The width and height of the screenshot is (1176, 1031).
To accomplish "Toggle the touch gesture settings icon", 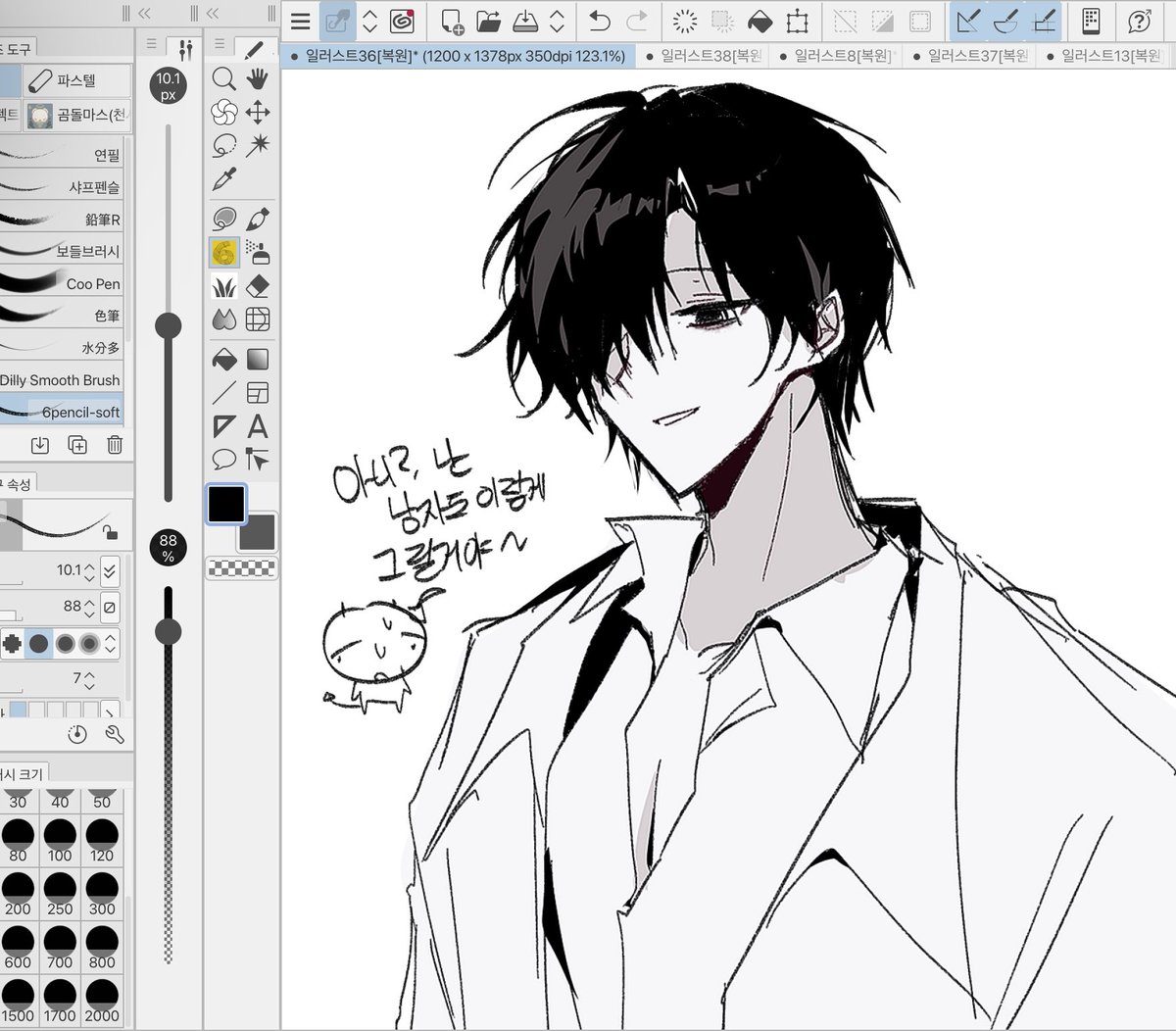I will click(339, 21).
